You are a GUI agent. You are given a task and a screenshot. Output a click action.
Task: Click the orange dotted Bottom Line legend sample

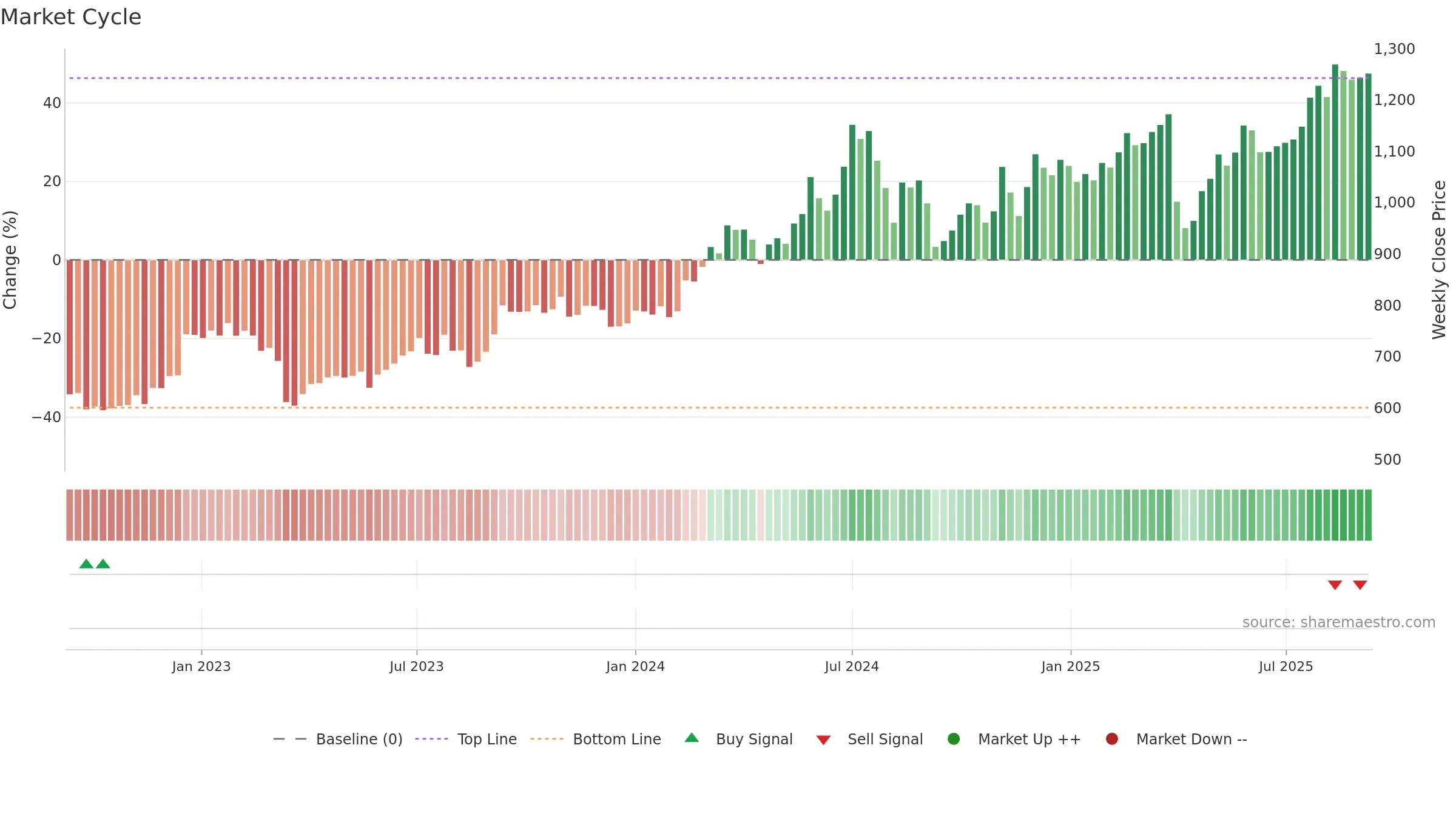click(x=547, y=739)
